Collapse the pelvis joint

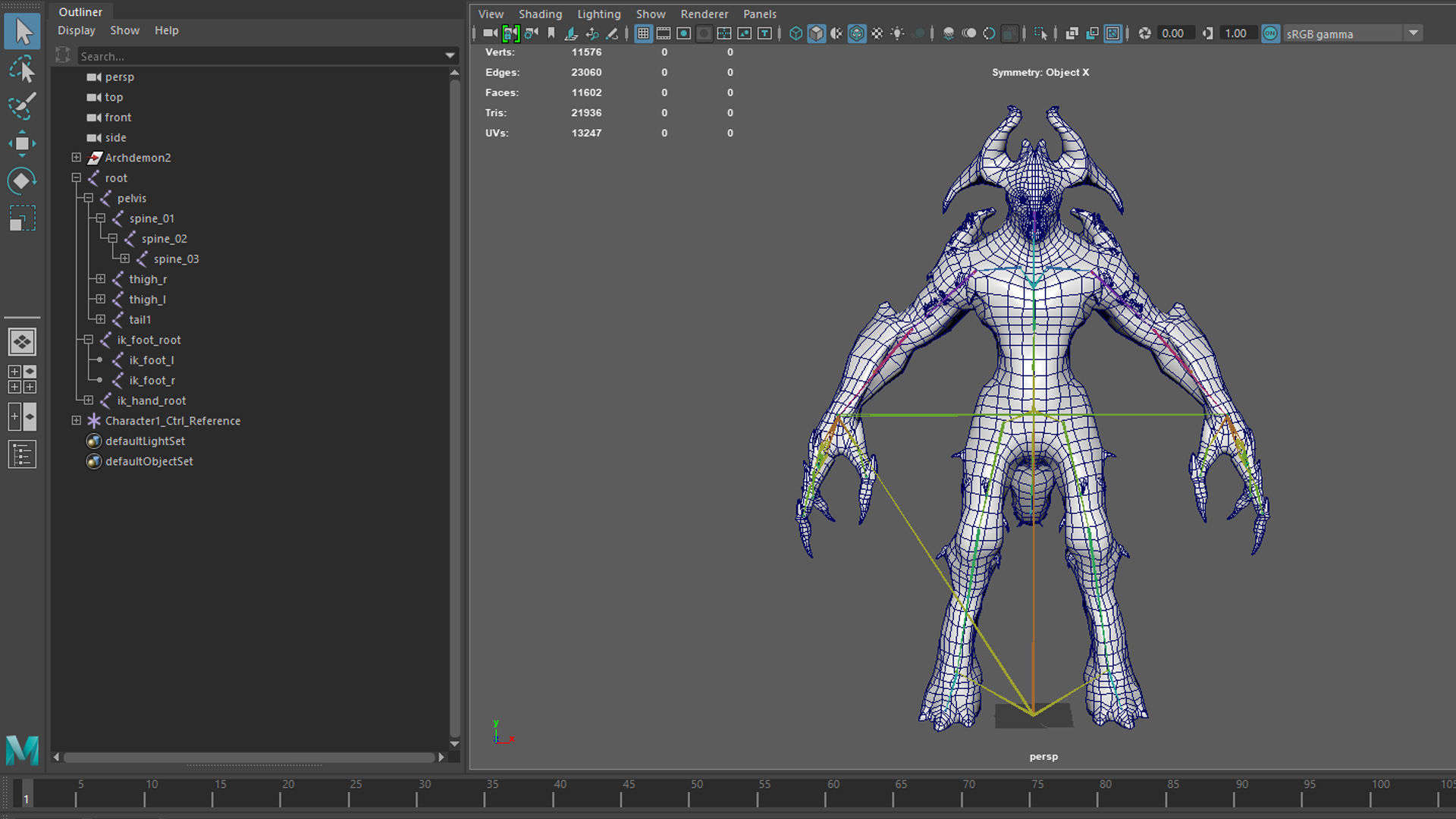88,198
